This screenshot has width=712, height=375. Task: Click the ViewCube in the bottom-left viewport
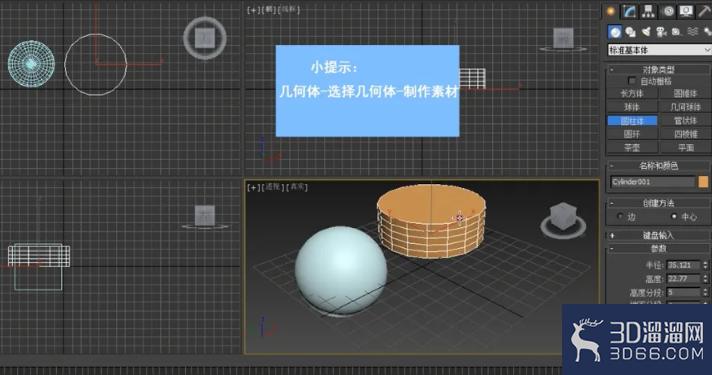205,217
